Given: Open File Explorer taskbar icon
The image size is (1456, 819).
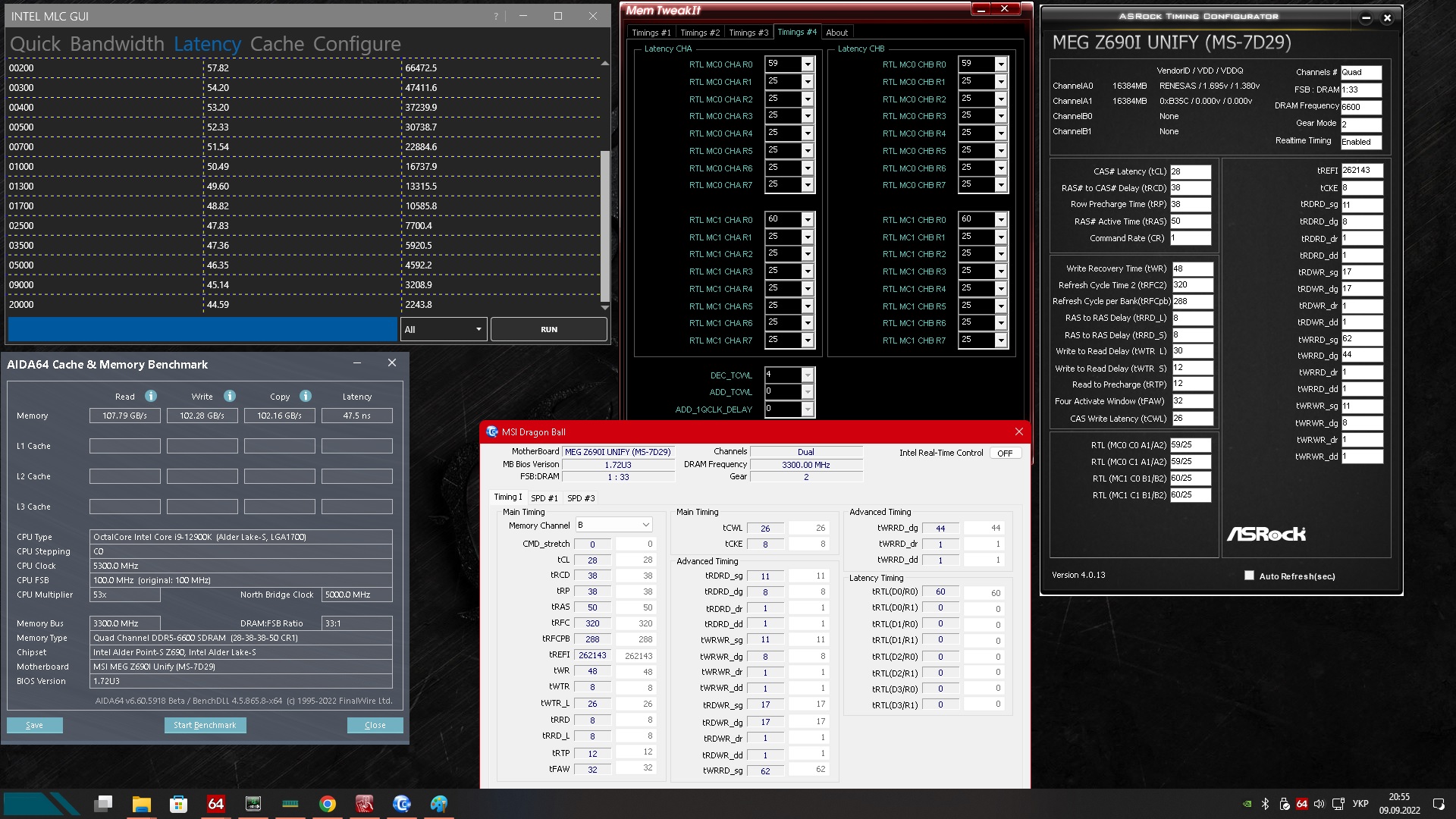Looking at the screenshot, I should [141, 804].
